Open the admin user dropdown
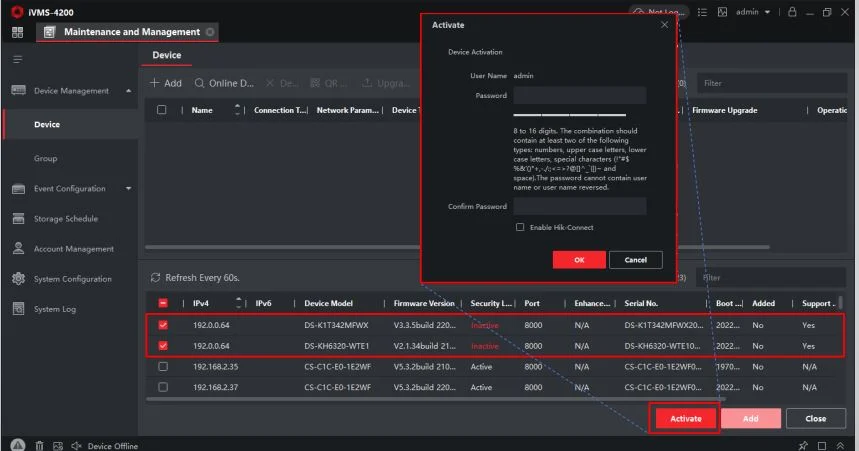This screenshot has width=859, height=451. click(753, 12)
